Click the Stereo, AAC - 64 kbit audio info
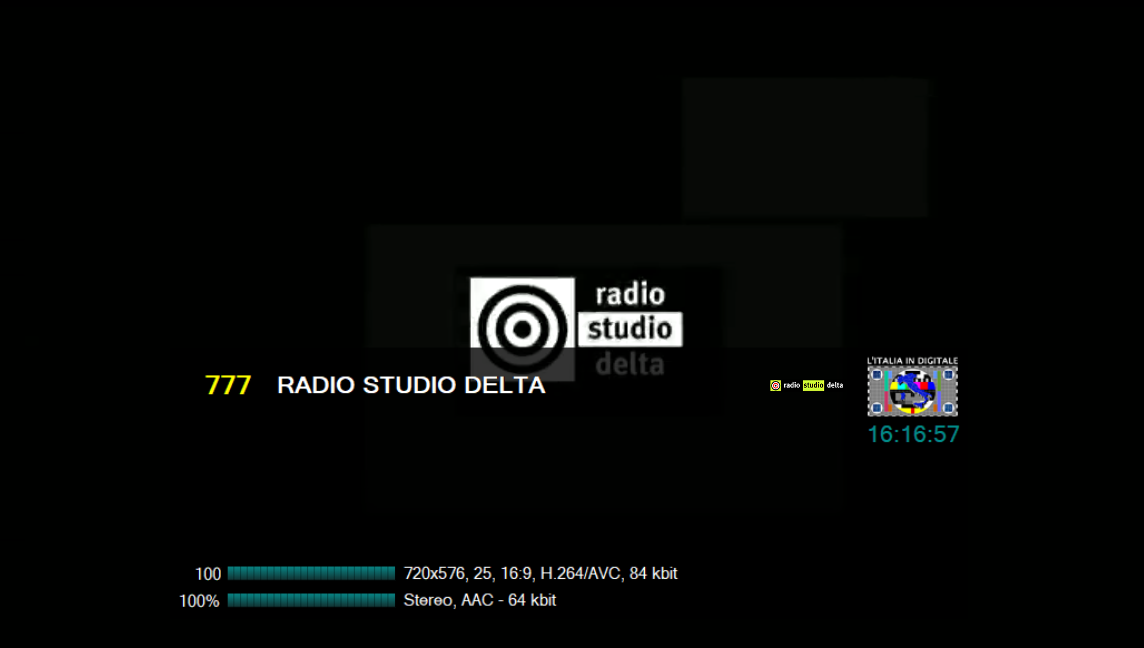This screenshot has height=648, width=1144. (479, 600)
